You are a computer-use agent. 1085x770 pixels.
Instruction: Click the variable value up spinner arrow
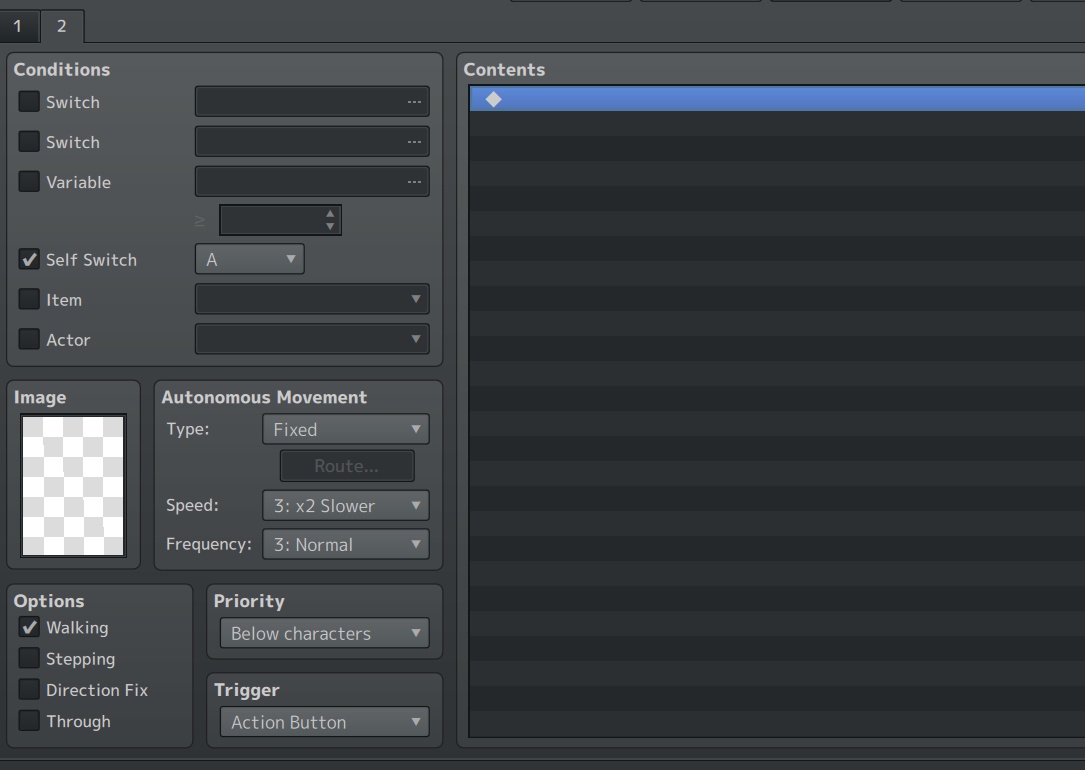coord(330,214)
